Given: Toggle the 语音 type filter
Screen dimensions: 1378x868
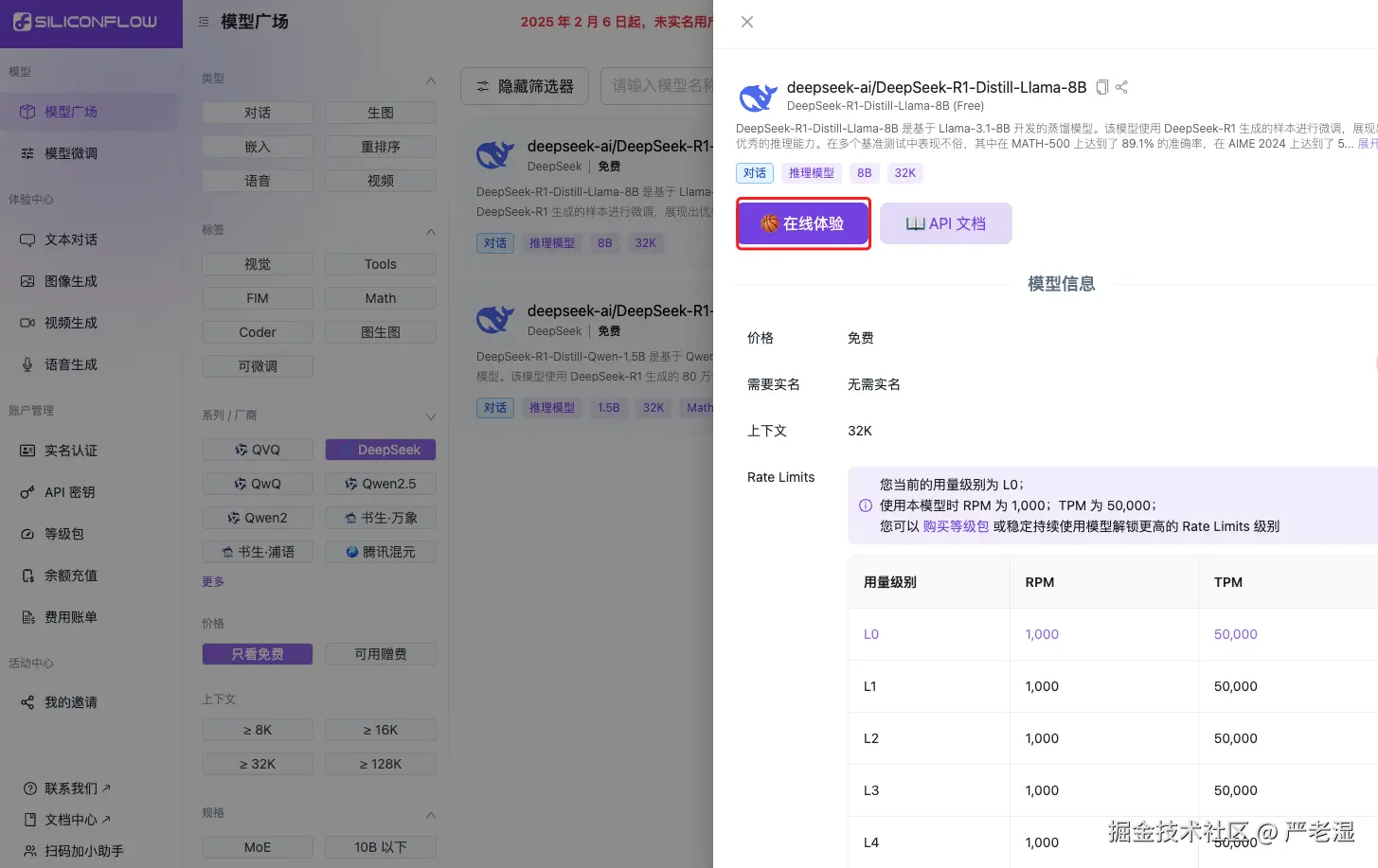Looking at the screenshot, I should 258,181.
